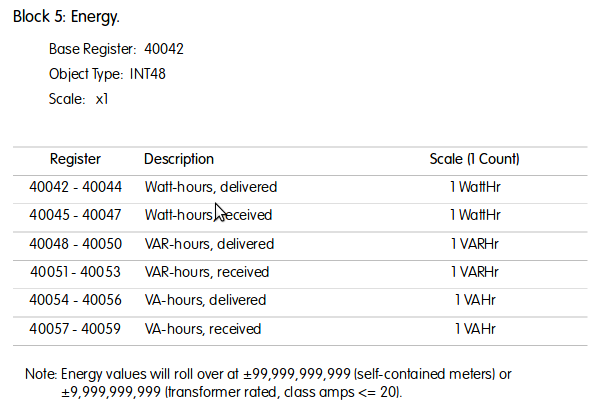
Task: Click the scale value for register 40042 - 40044
Action: click(x=474, y=187)
